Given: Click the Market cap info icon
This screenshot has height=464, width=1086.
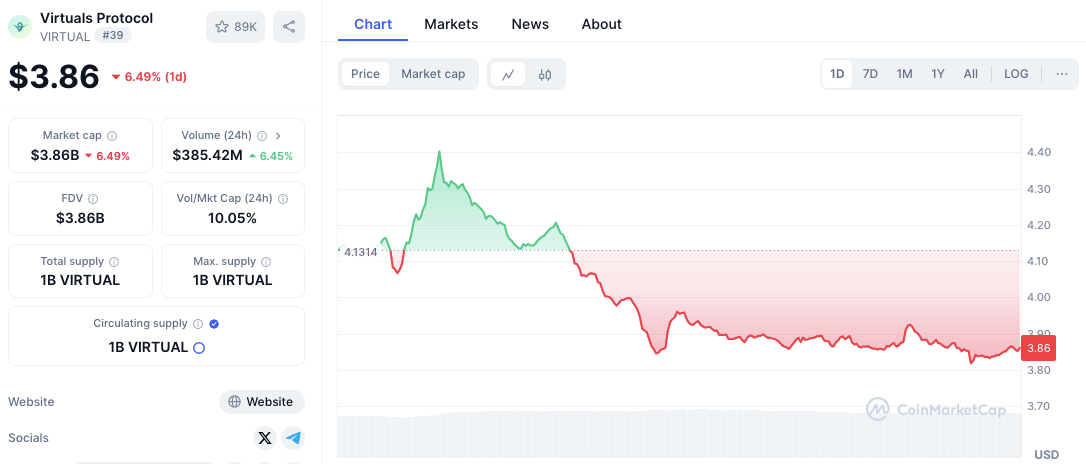Looking at the screenshot, I should tap(112, 136).
